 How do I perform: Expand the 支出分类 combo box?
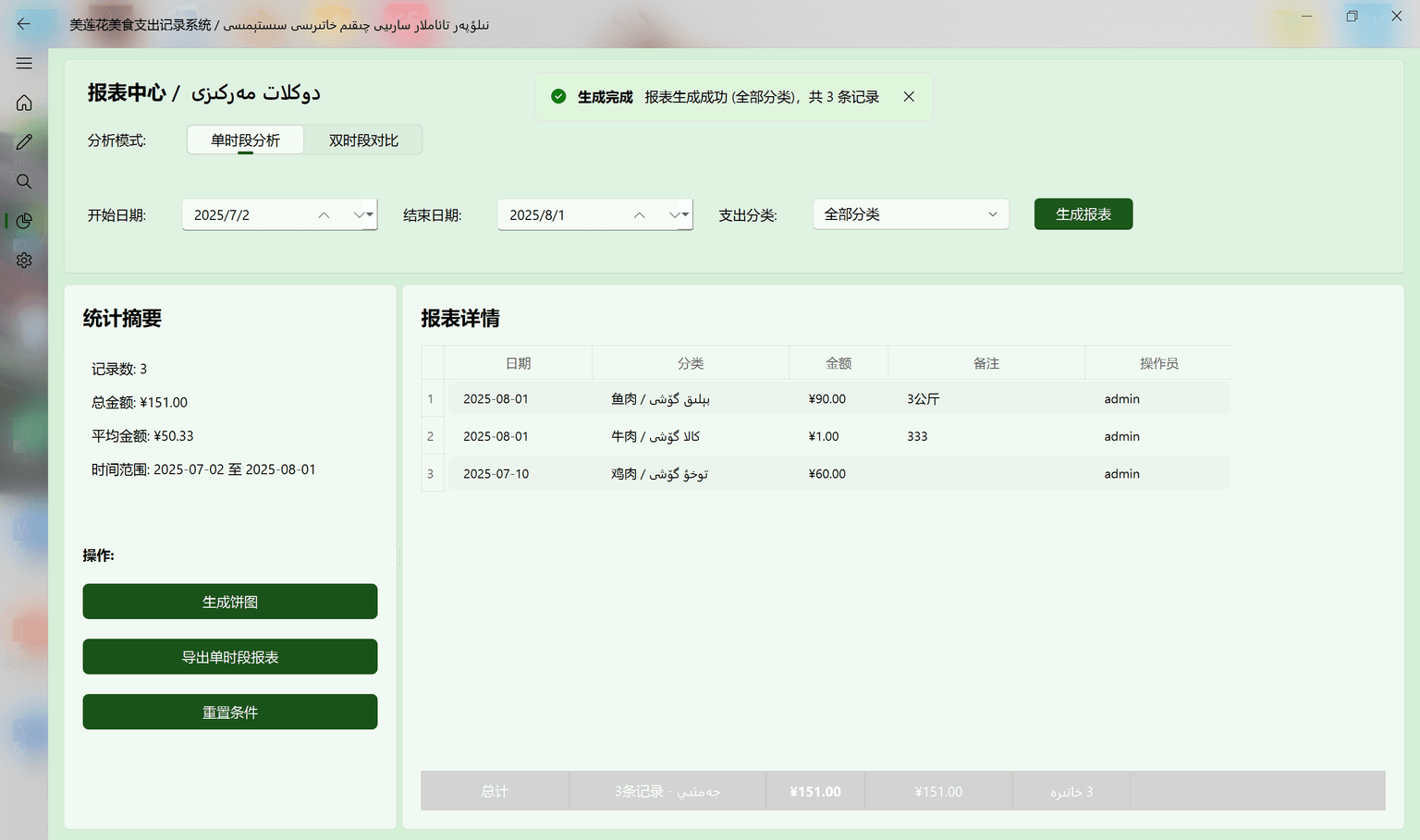pyautogui.click(x=911, y=214)
